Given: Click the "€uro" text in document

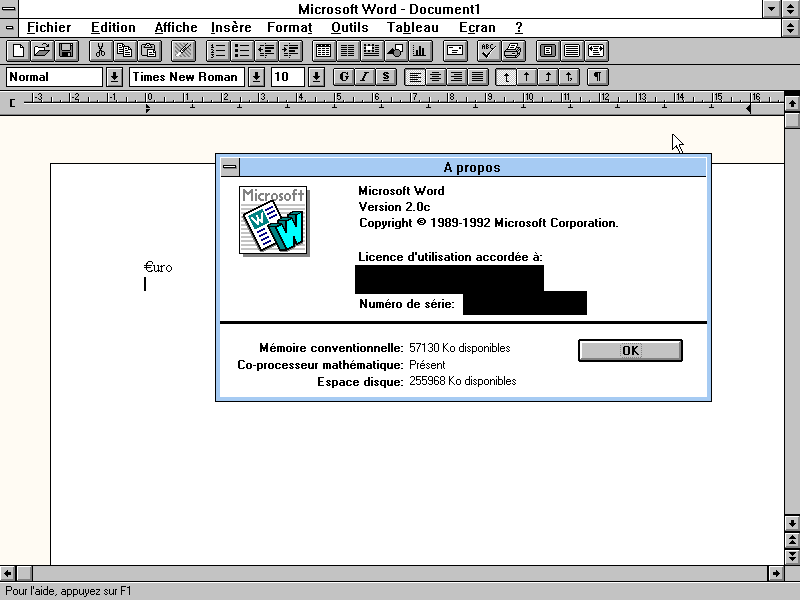Looking at the screenshot, I should pyautogui.click(x=158, y=267).
